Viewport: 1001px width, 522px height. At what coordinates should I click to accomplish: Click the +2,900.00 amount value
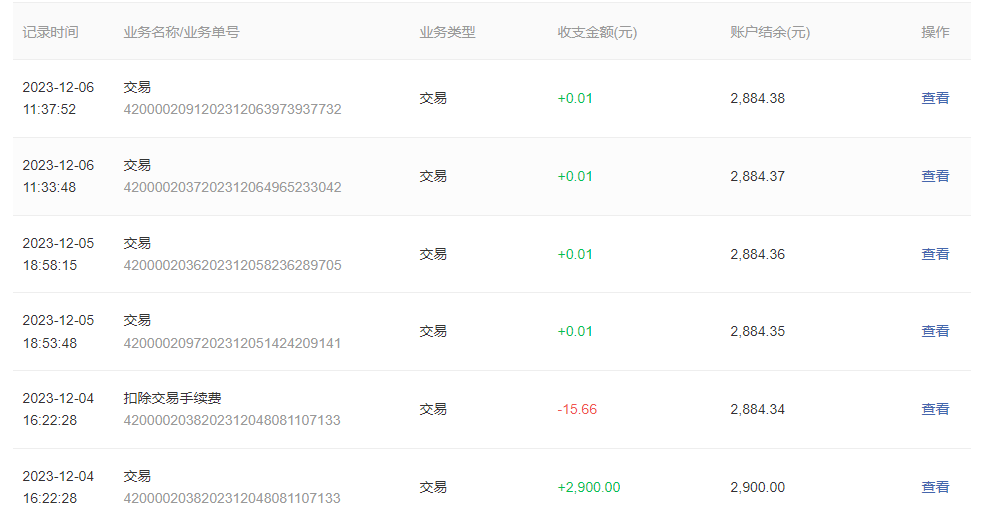[x=589, y=487]
